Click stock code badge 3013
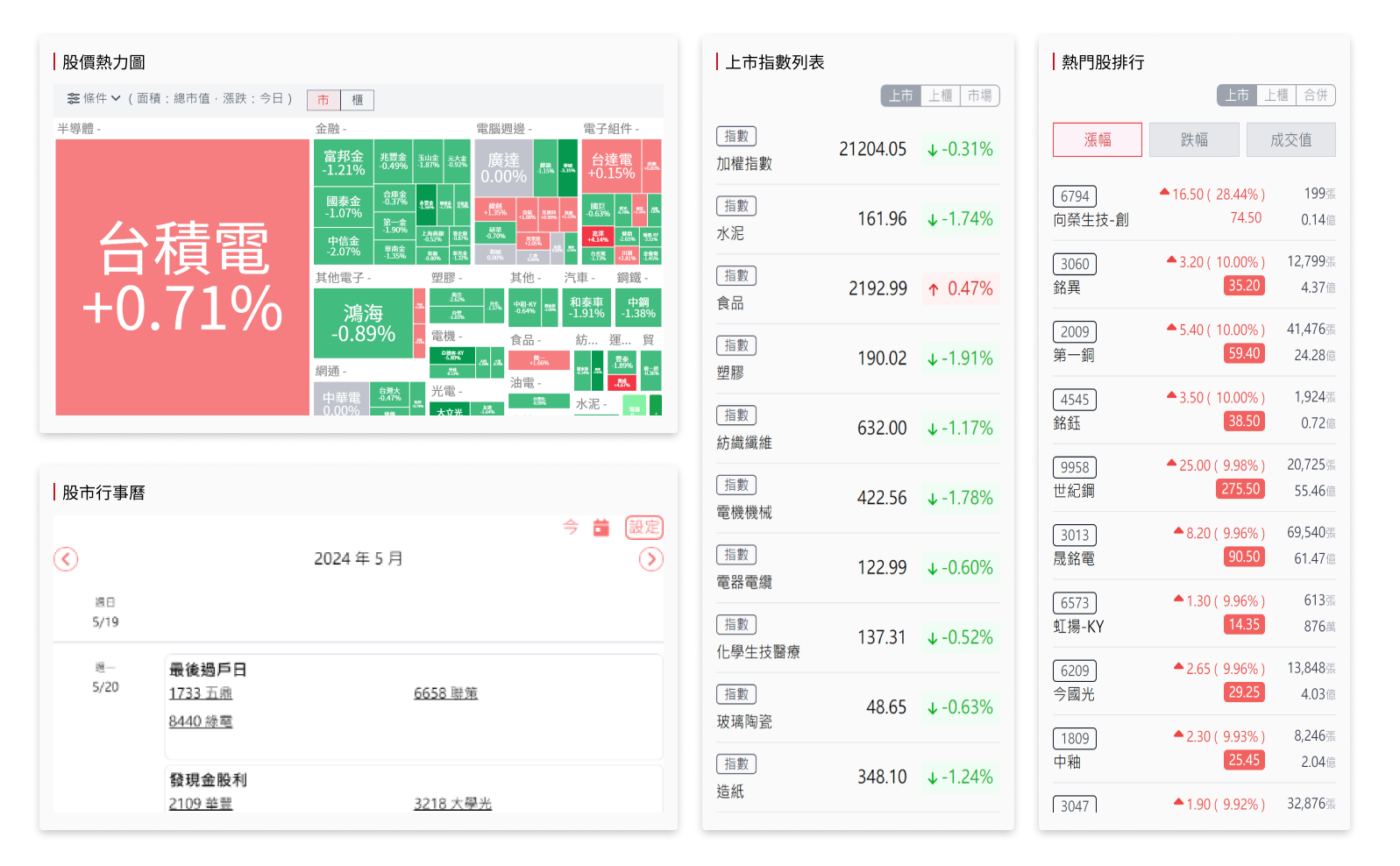The image size is (1400, 866). 1075,536
